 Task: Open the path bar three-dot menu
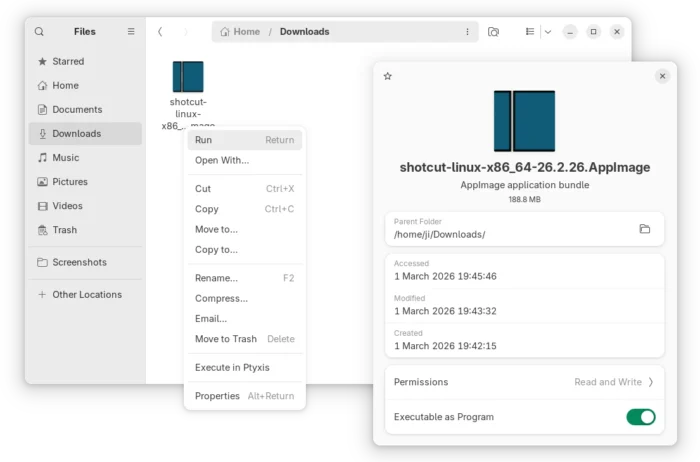click(467, 32)
